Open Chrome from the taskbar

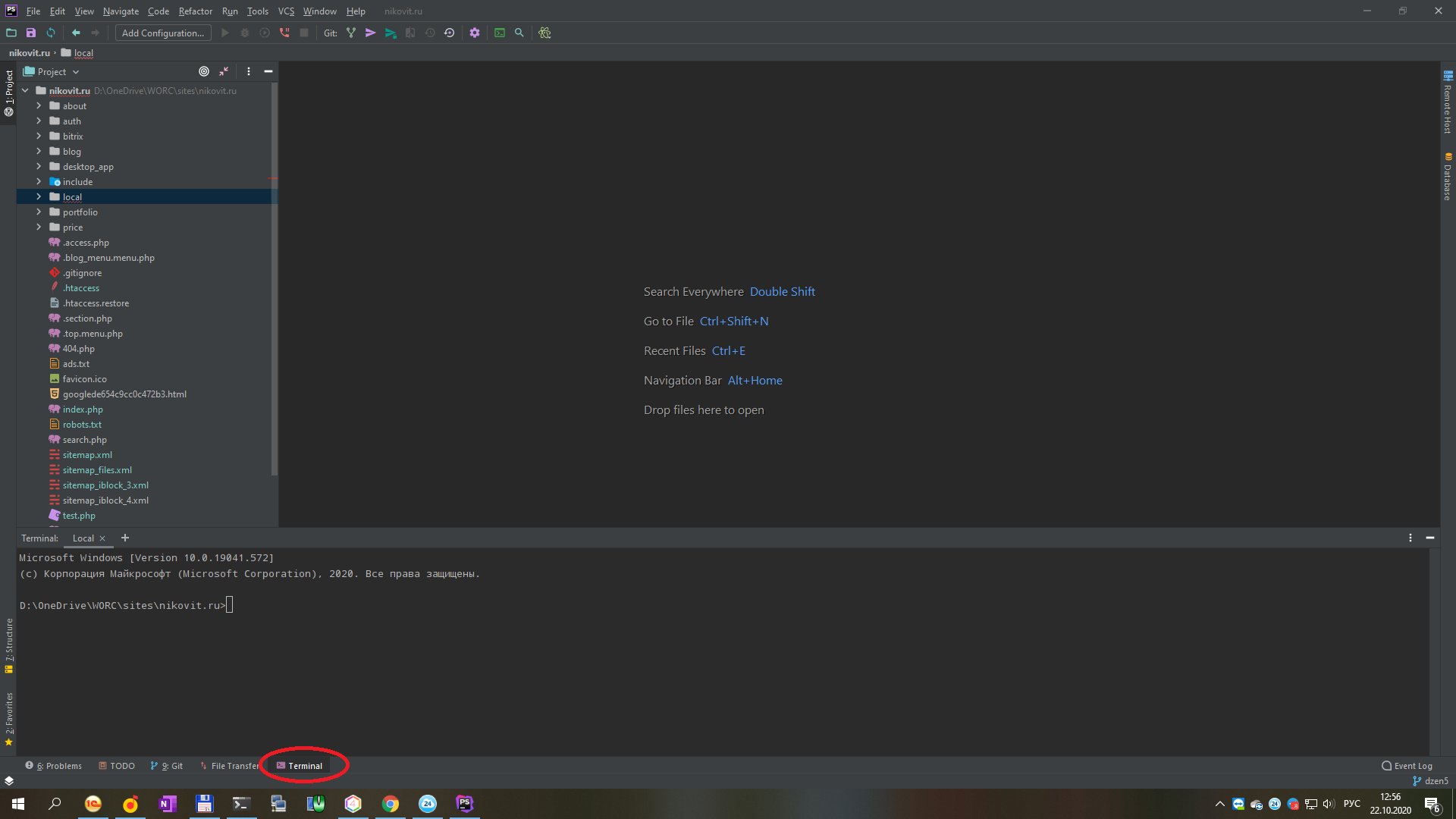pos(391,804)
